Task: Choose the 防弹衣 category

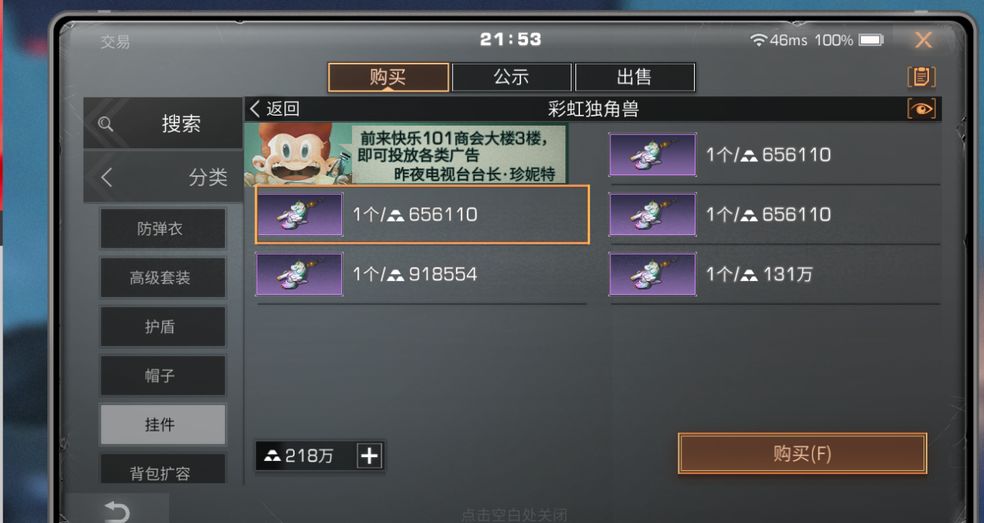Action: coord(163,229)
